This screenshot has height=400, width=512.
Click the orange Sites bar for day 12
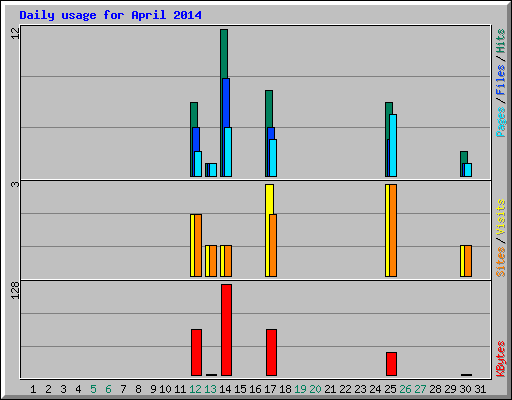pos(198,245)
